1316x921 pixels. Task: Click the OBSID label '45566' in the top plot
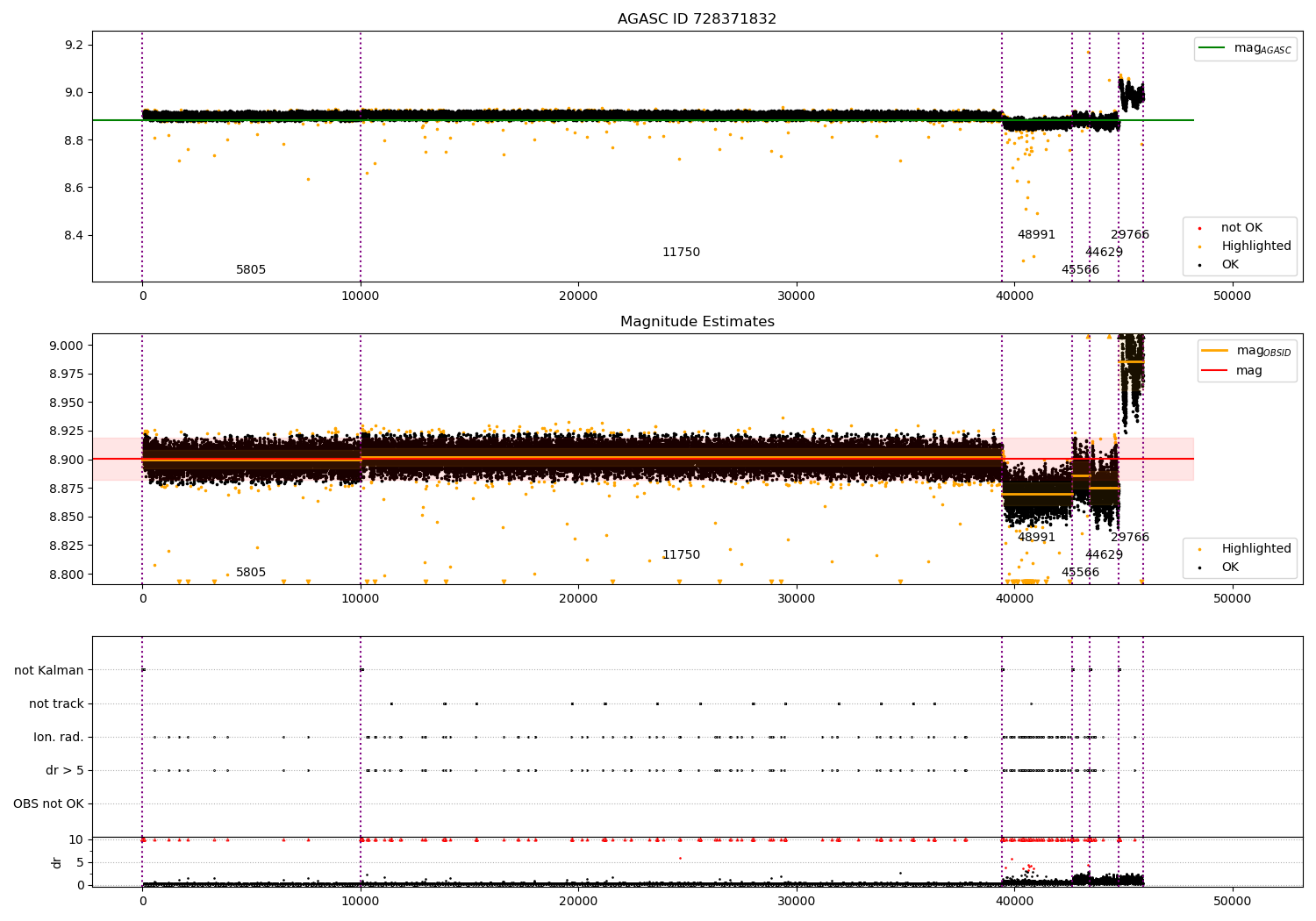[x=1080, y=270]
